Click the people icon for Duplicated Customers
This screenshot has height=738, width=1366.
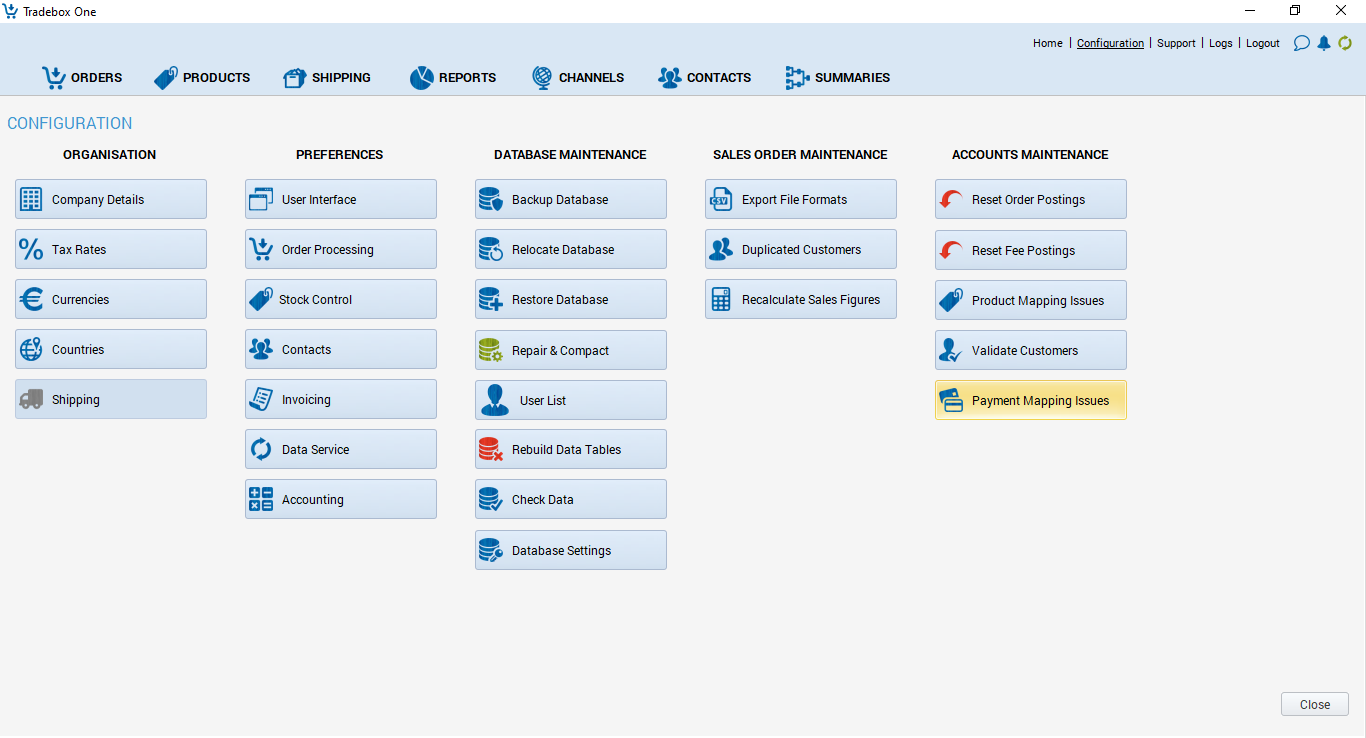(721, 249)
